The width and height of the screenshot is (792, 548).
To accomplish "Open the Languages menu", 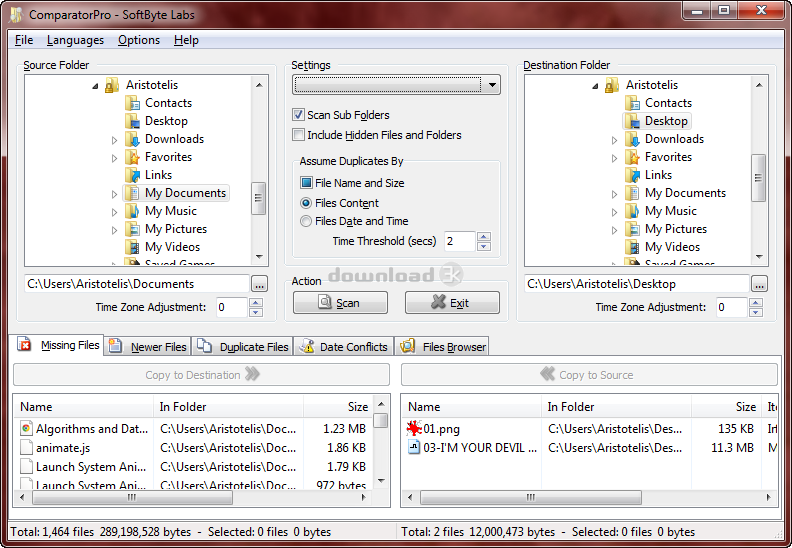I will pos(75,40).
